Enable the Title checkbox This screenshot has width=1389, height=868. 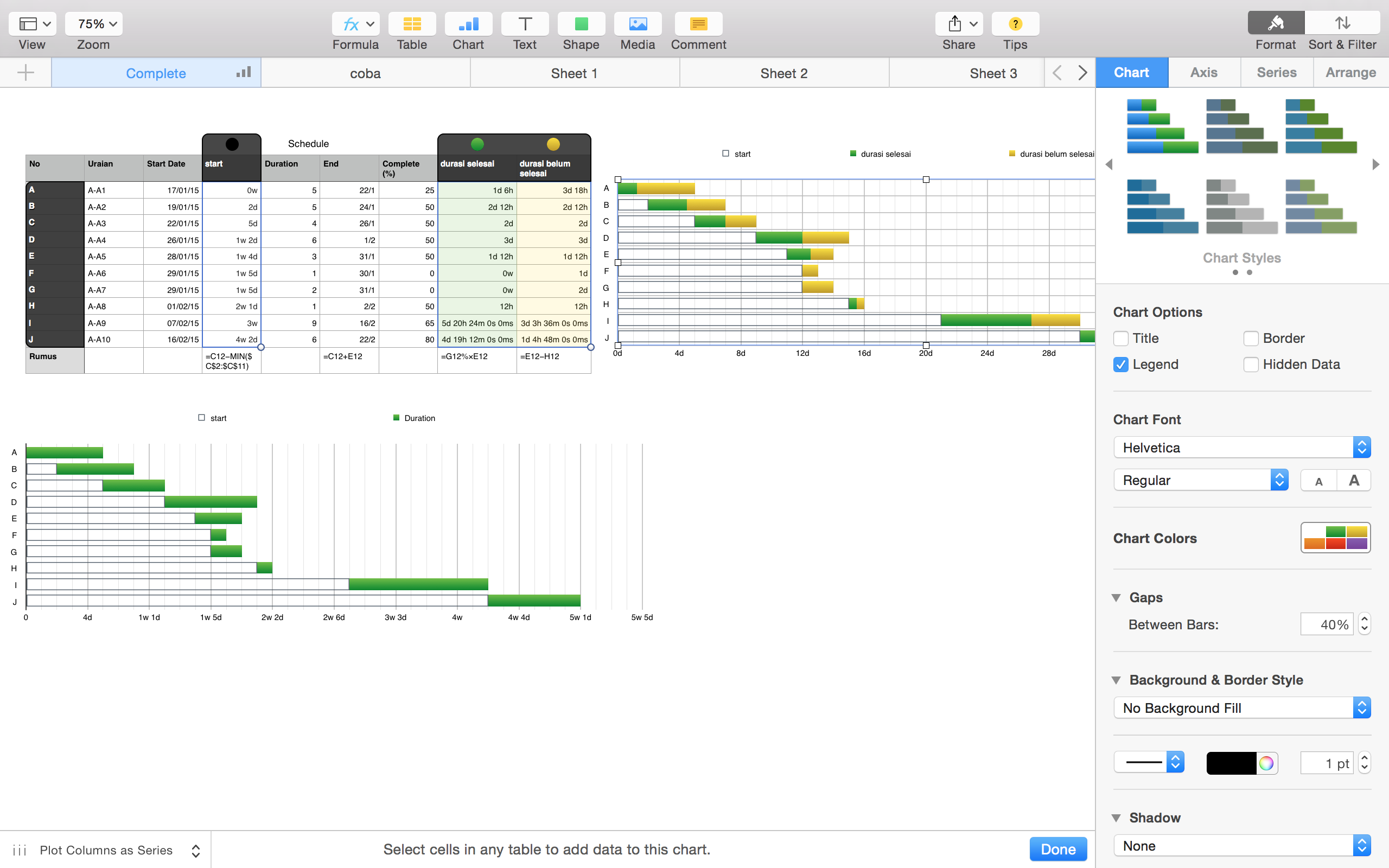[x=1121, y=339]
